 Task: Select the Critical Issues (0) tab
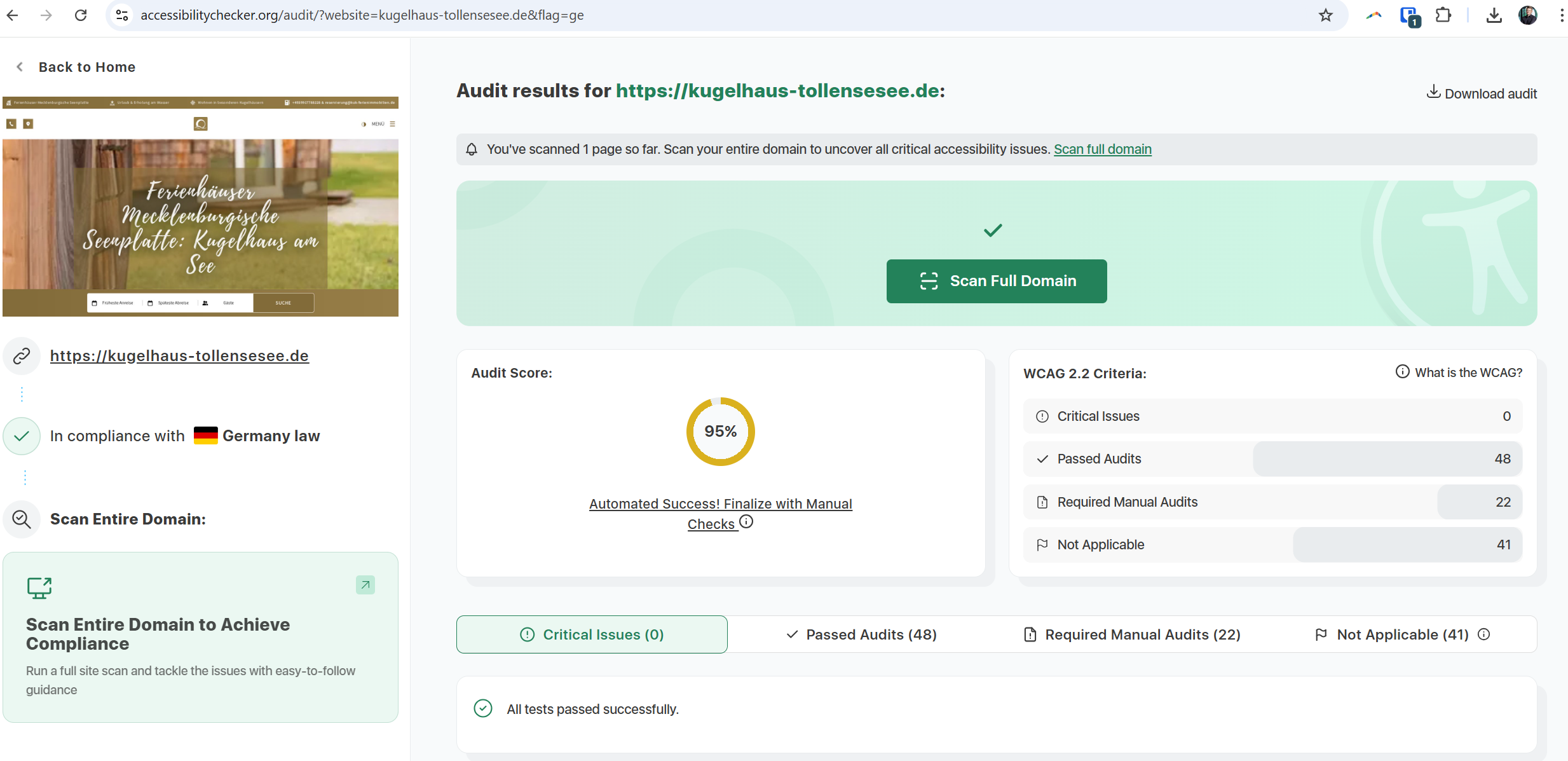(592, 634)
